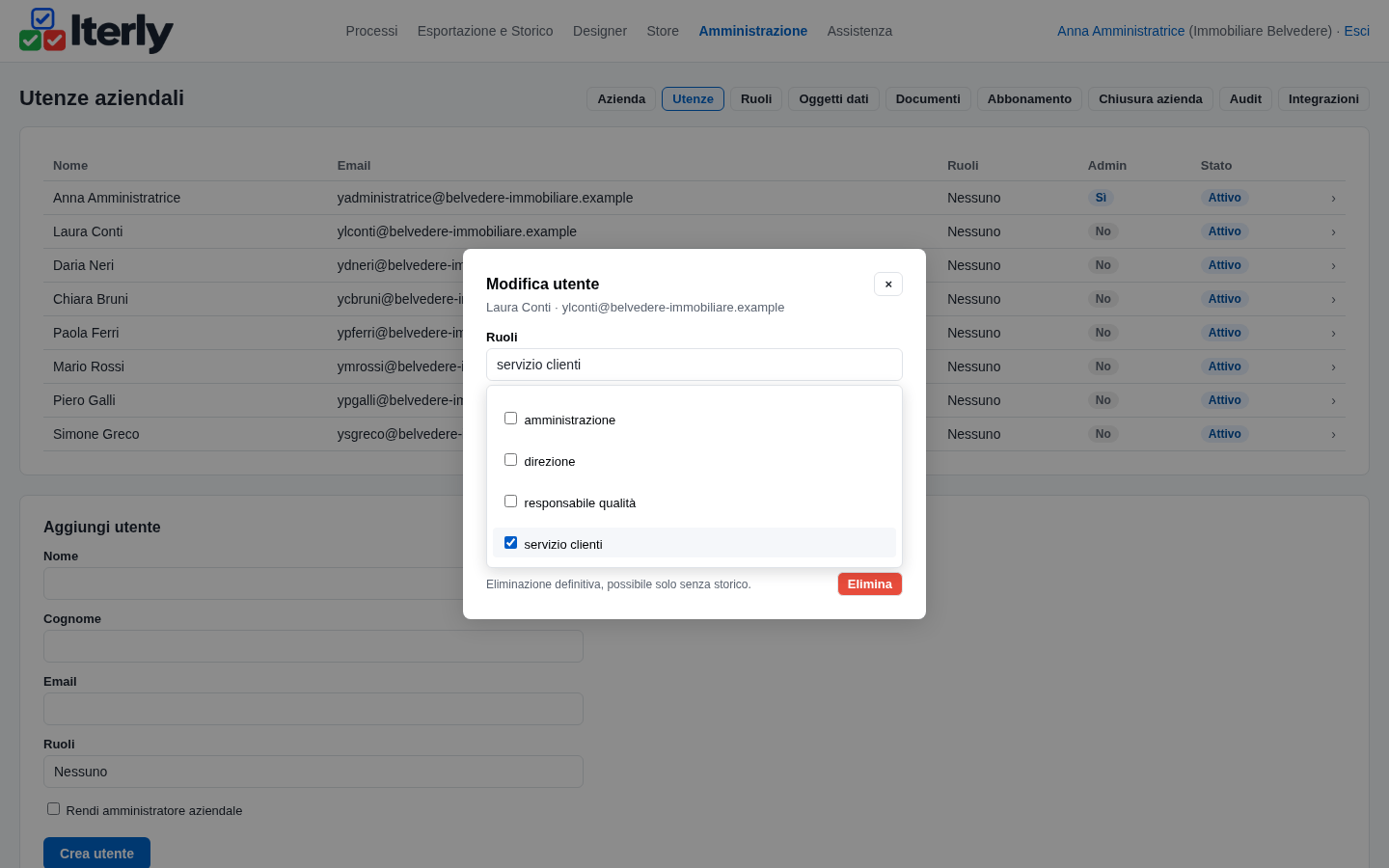Open the row chevron for Laura Conti
The image size is (1389, 868).
coord(1333,232)
